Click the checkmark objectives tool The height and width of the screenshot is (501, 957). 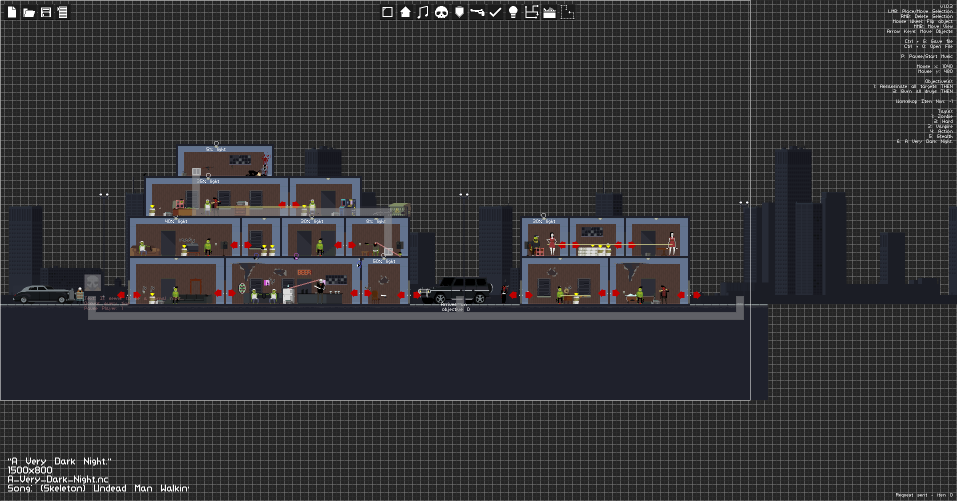495,12
